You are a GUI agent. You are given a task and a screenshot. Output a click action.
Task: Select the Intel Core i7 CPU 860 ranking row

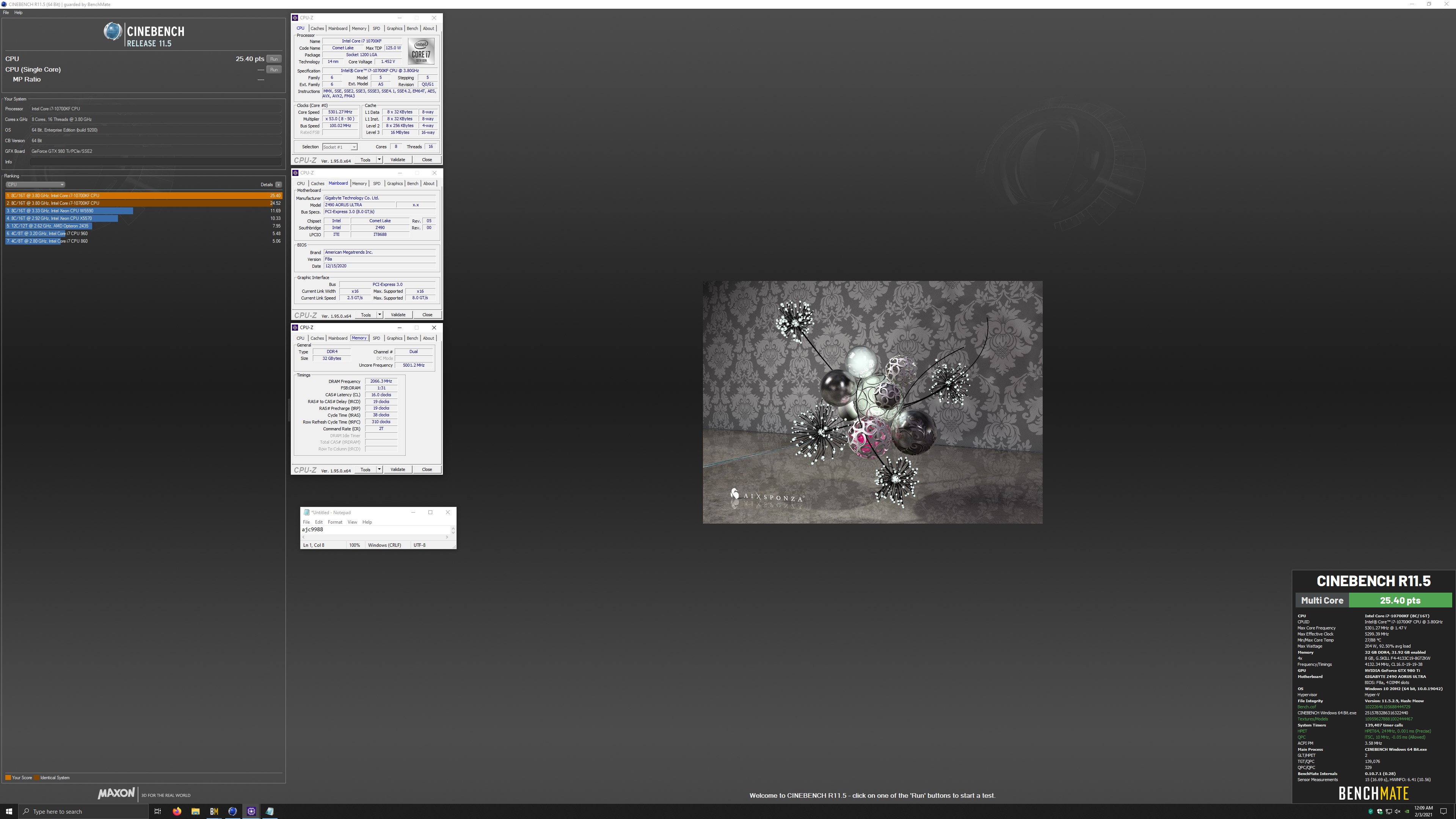tap(144, 241)
